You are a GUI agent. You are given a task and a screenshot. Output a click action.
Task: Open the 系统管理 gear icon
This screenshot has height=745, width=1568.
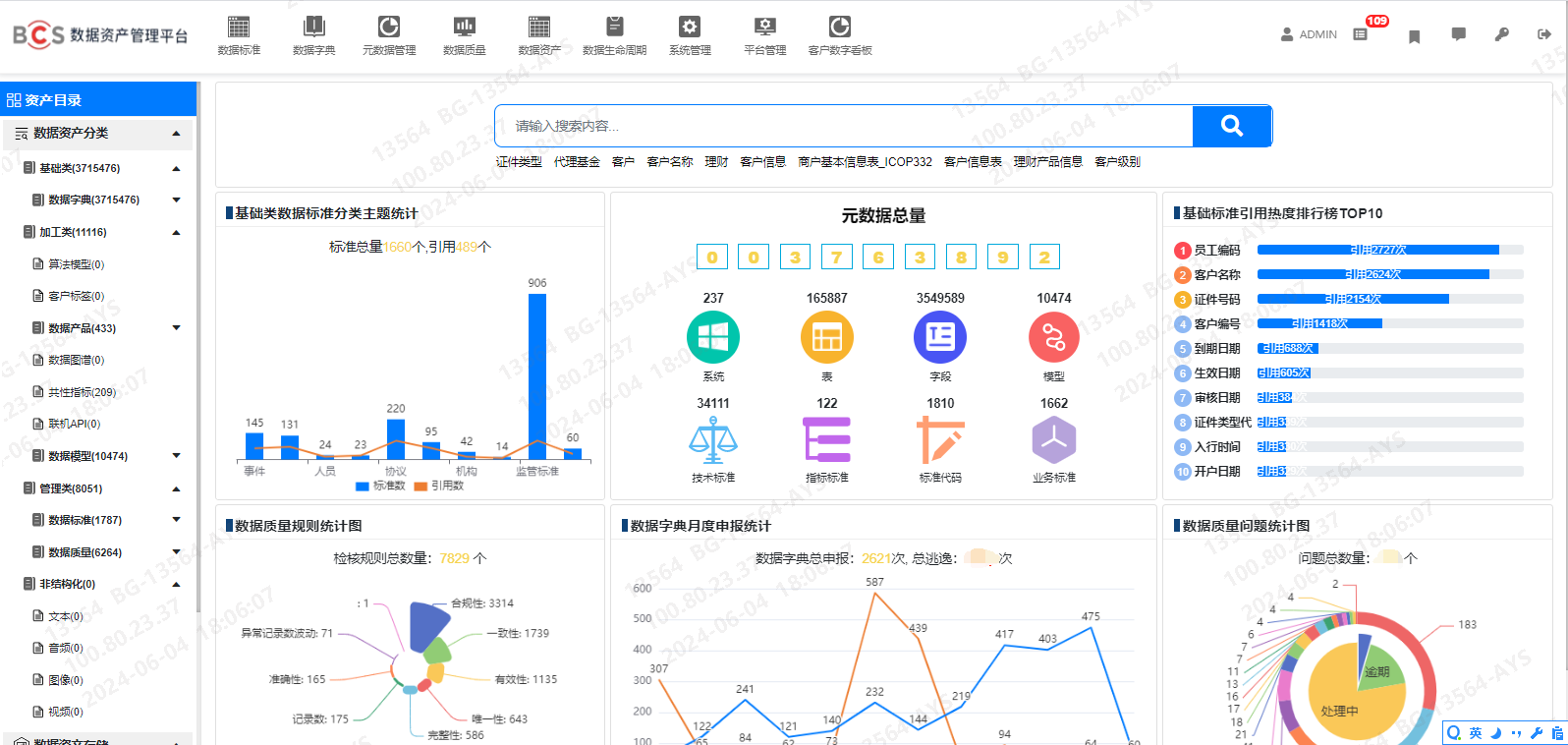[690, 27]
